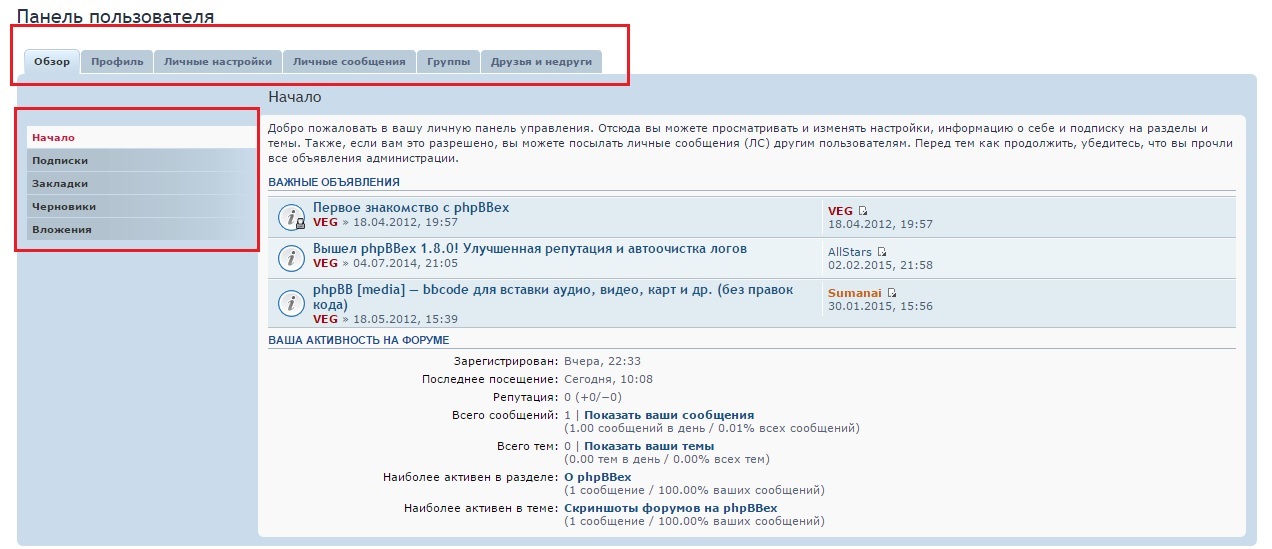Open Подписки in the sidebar menu
Viewport: 1272px width, 549px height.
coord(60,160)
